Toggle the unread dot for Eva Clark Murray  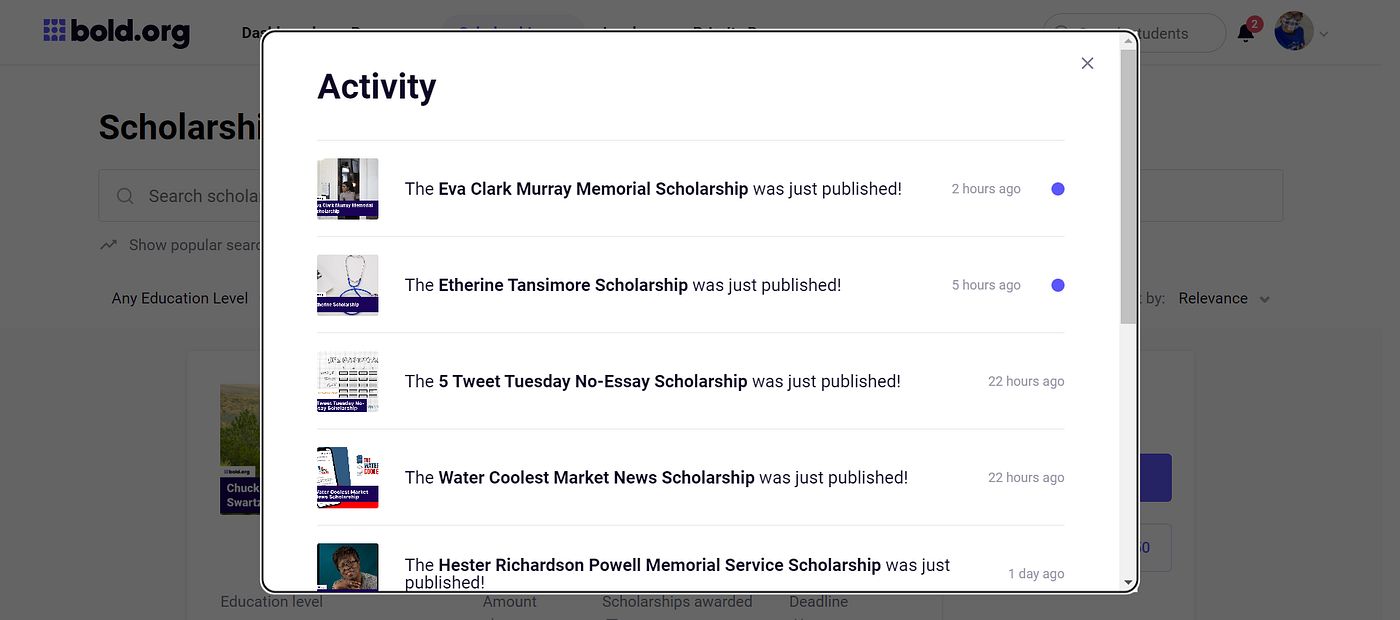[1058, 189]
